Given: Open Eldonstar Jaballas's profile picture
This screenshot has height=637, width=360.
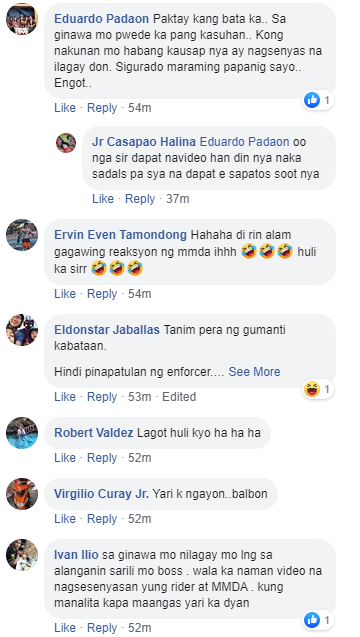Looking at the screenshot, I should coord(22,329).
